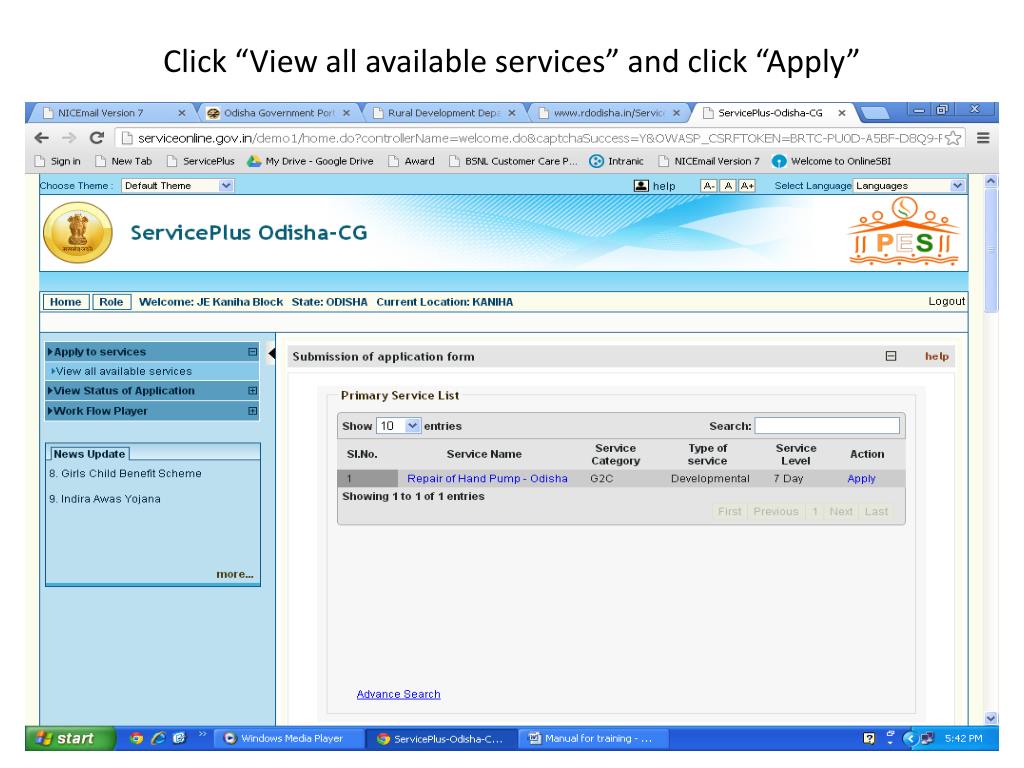Open Google Drive bookmark
Screen dimensions: 1024x768
point(310,161)
